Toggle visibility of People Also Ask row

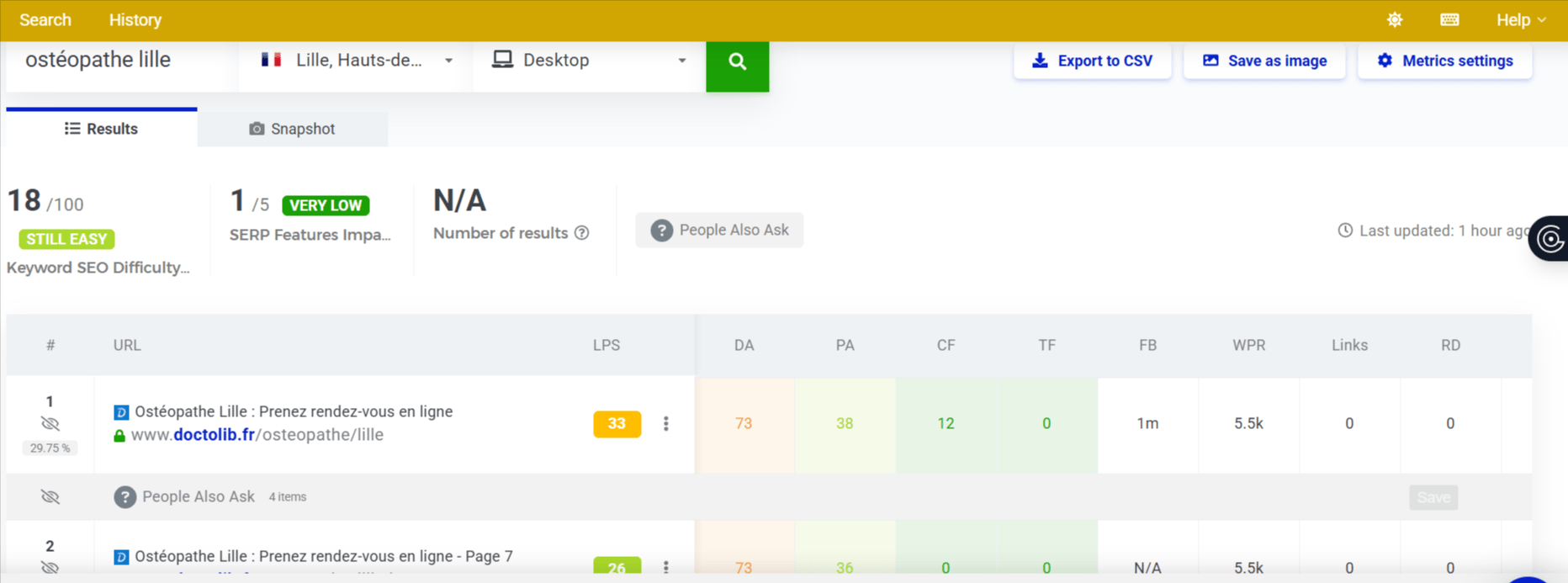50,497
